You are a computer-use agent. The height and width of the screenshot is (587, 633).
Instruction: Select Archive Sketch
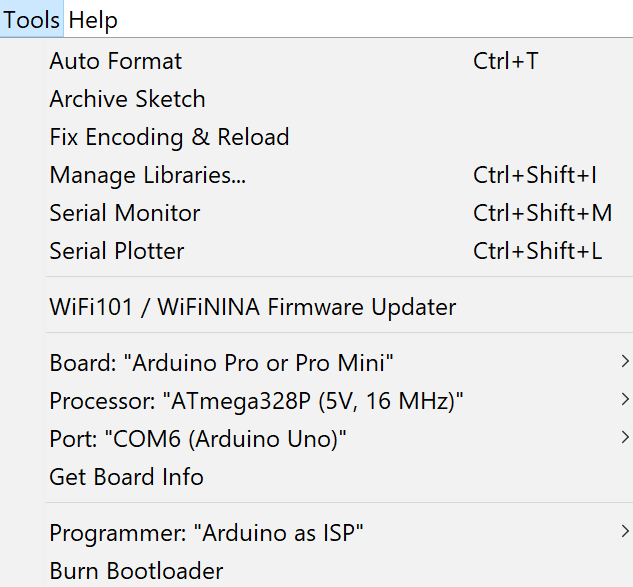pyautogui.click(x=127, y=99)
